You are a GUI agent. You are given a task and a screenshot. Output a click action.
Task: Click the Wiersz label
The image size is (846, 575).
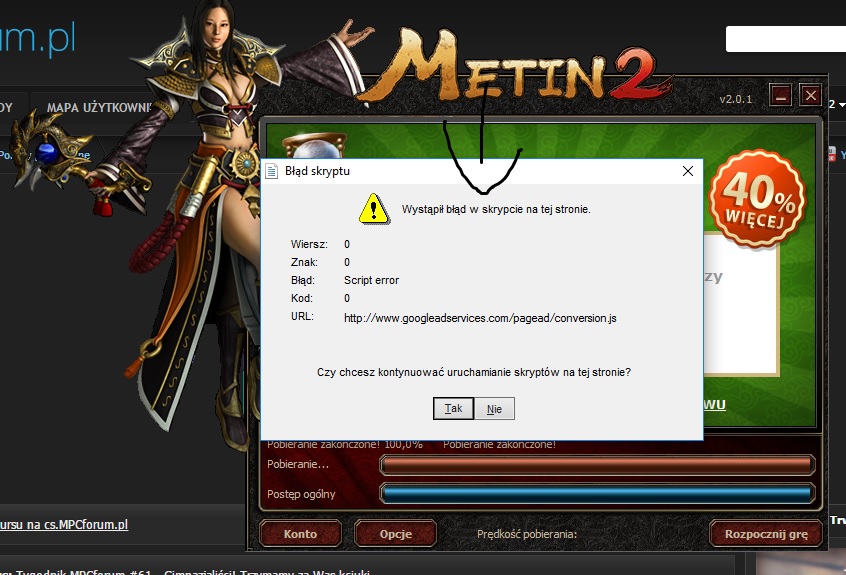tap(309, 244)
